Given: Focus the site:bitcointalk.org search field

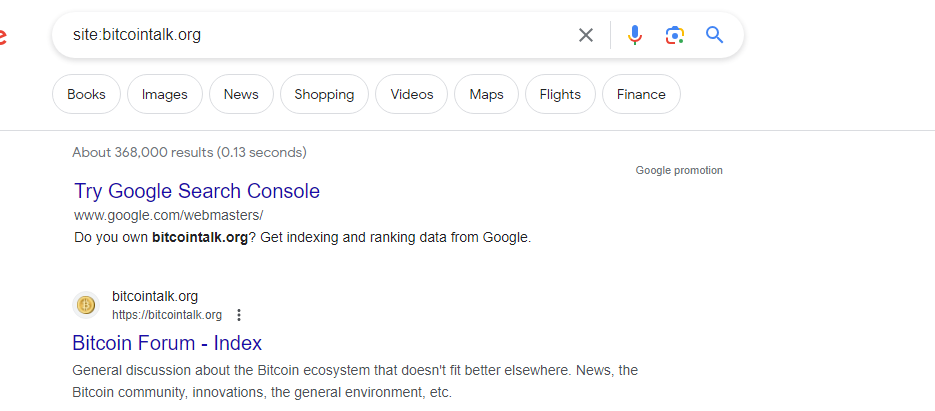Looking at the screenshot, I should [322, 35].
